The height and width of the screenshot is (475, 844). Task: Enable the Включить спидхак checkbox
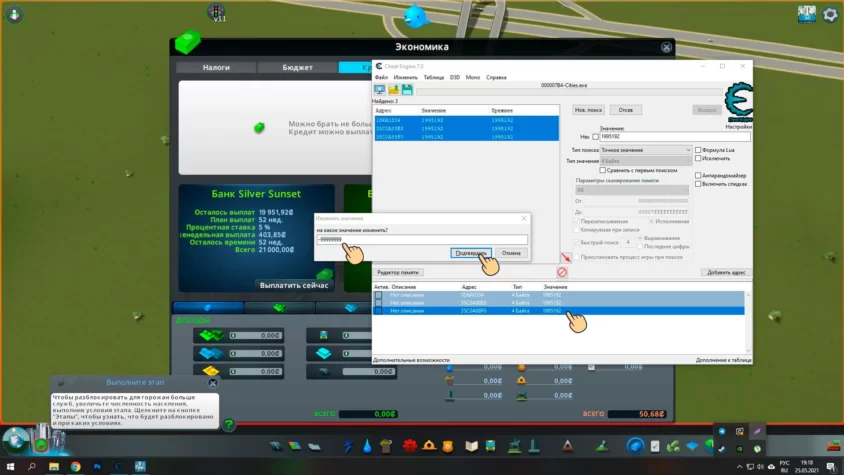(698, 184)
